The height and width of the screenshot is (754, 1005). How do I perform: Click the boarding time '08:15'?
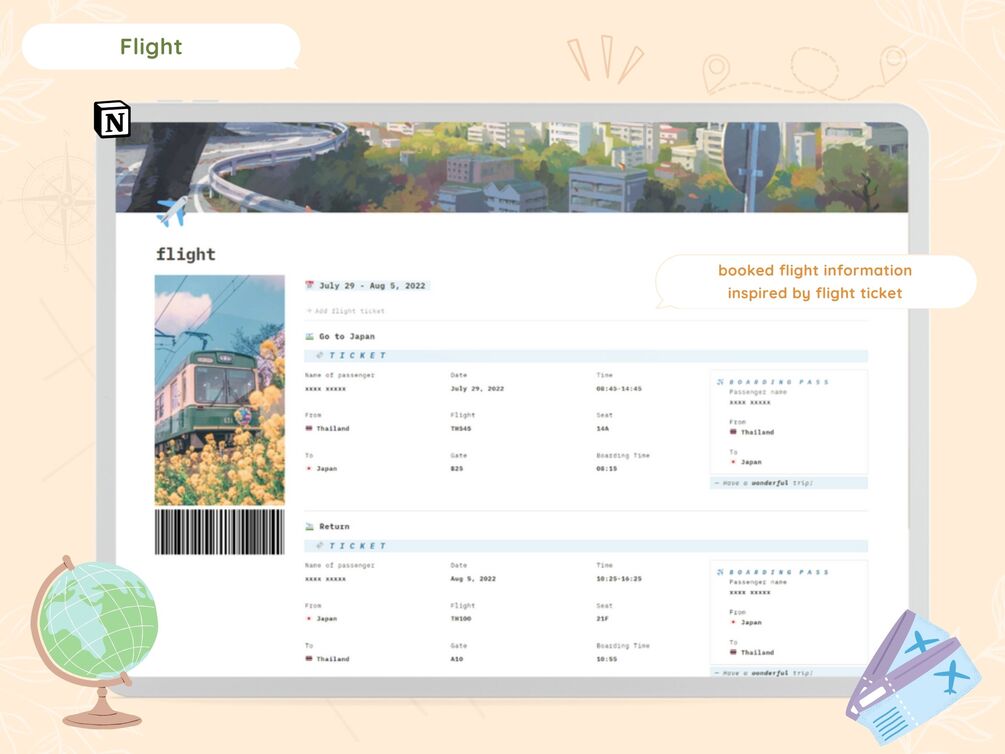[606, 469]
